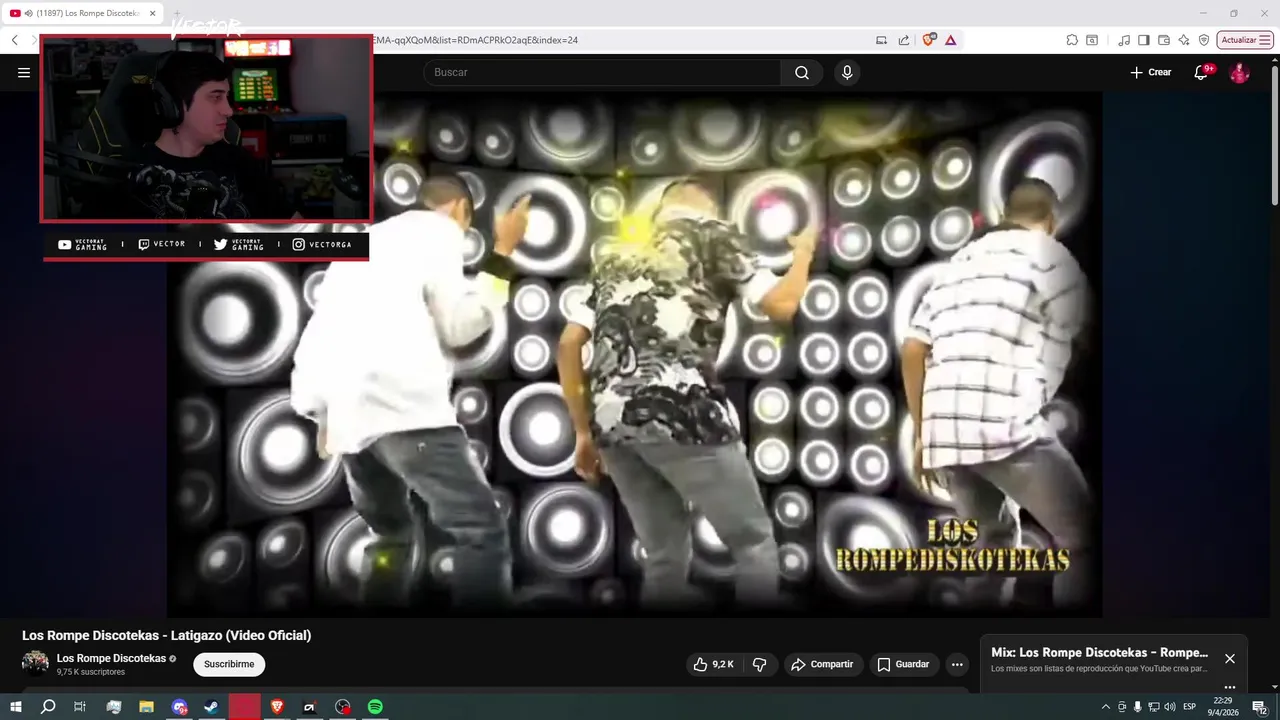Go back with browser back arrow

coord(14,40)
